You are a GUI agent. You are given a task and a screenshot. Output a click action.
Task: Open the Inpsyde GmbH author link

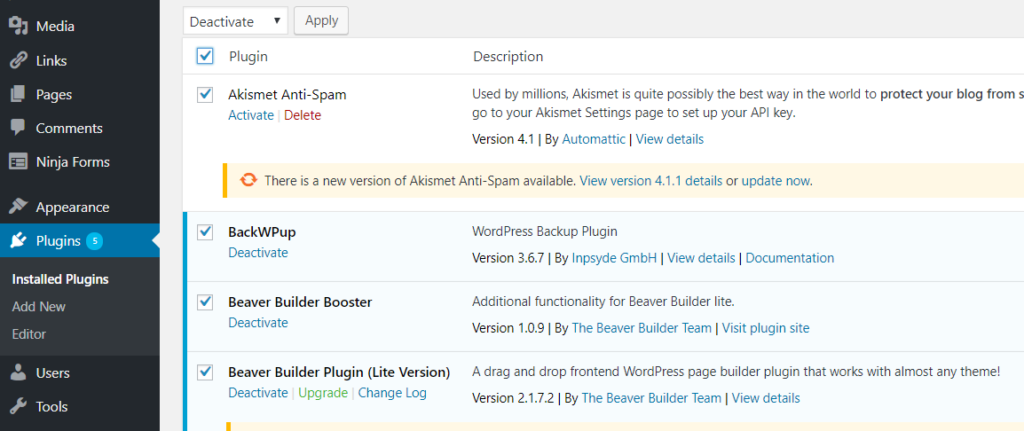coord(615,258)
